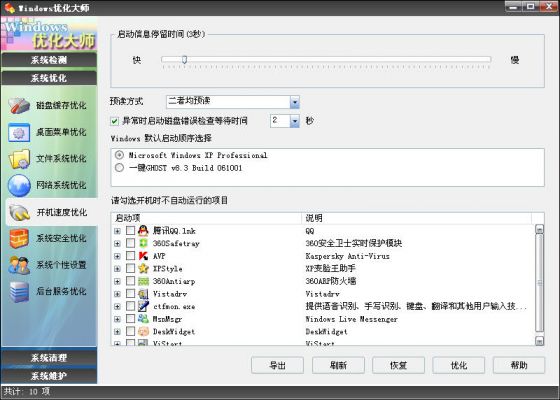Click the 导出 button
Viewport: 560px width, 400px height.
click(x=278, y=365)
